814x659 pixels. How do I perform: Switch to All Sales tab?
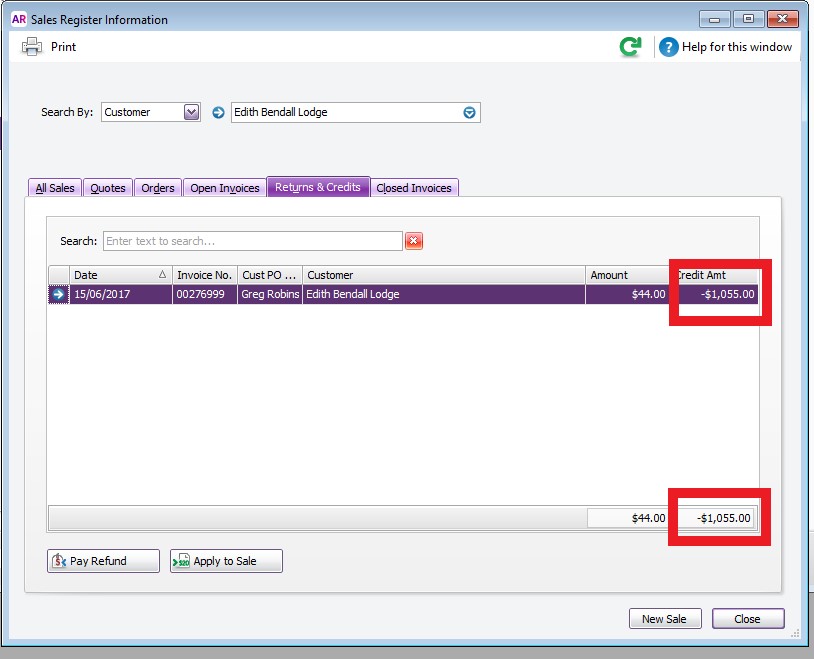[x=55, y=188]
